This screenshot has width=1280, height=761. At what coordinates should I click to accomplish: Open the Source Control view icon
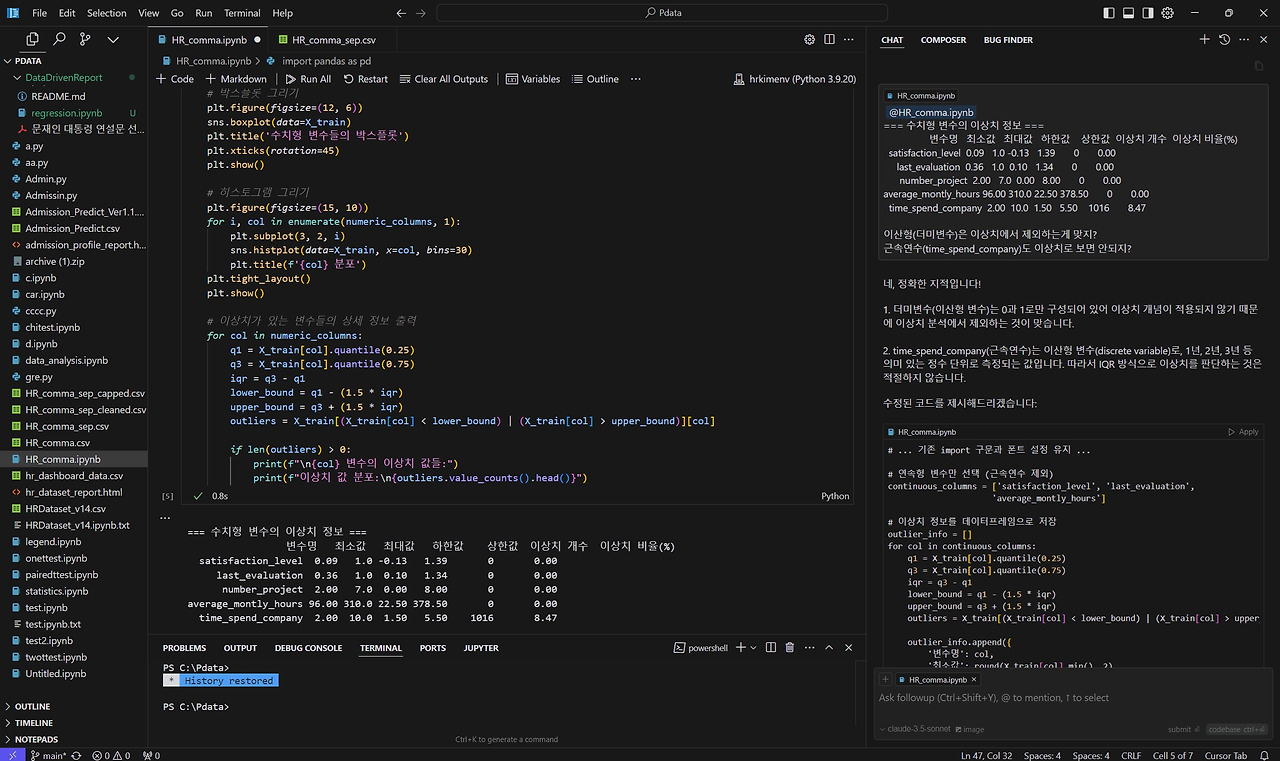(85, 39)
